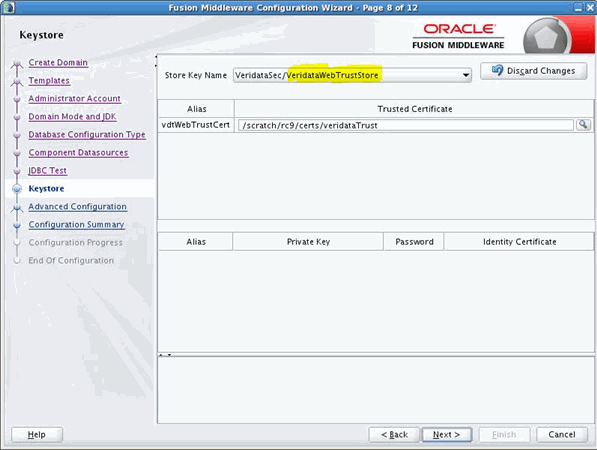597x450 pixels.
Task: Minimize the Configuration Wizard window
Action: pyautogui.click(x=578, y=7)
